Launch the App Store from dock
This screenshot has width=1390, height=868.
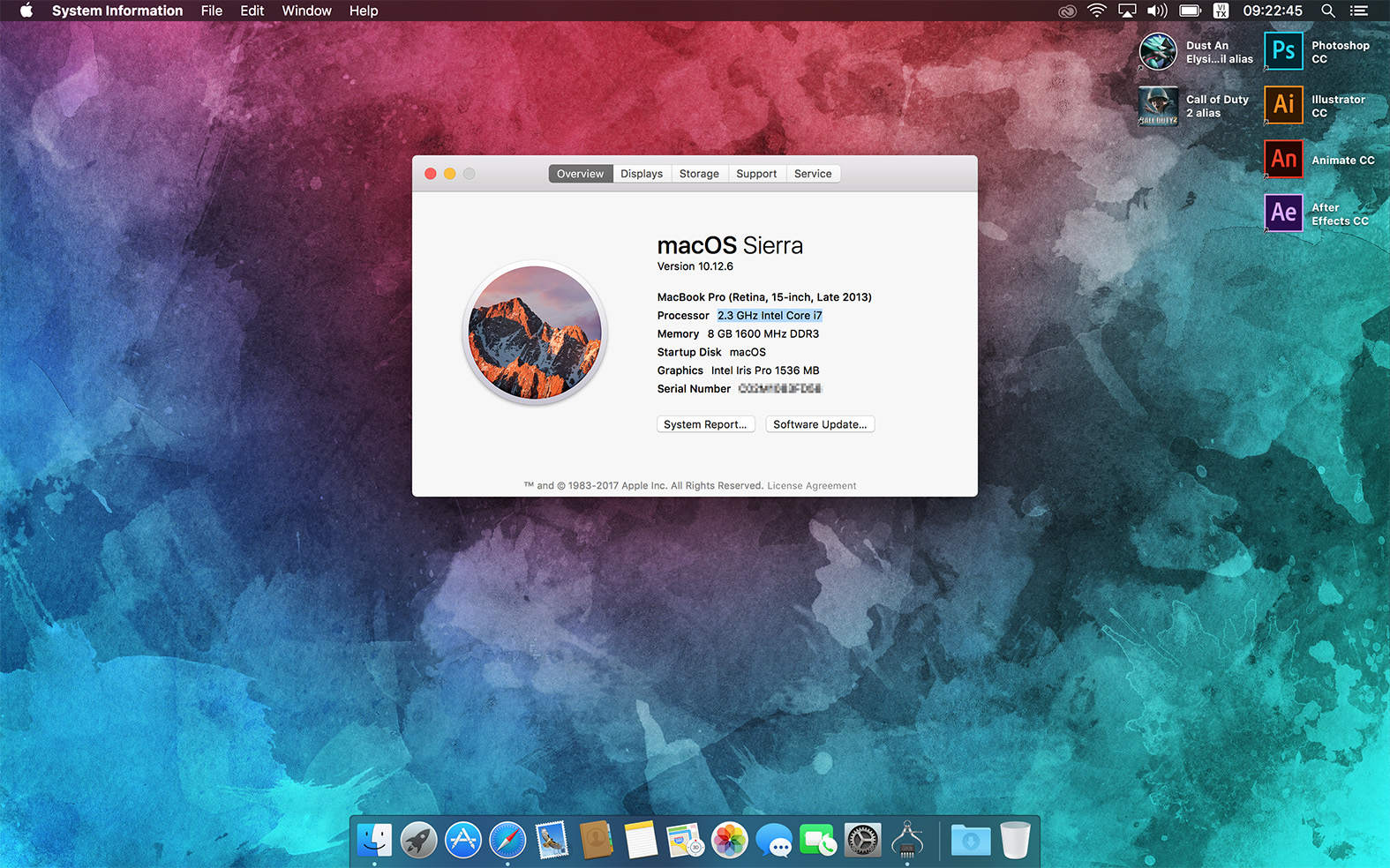click(x=463, y=840)
